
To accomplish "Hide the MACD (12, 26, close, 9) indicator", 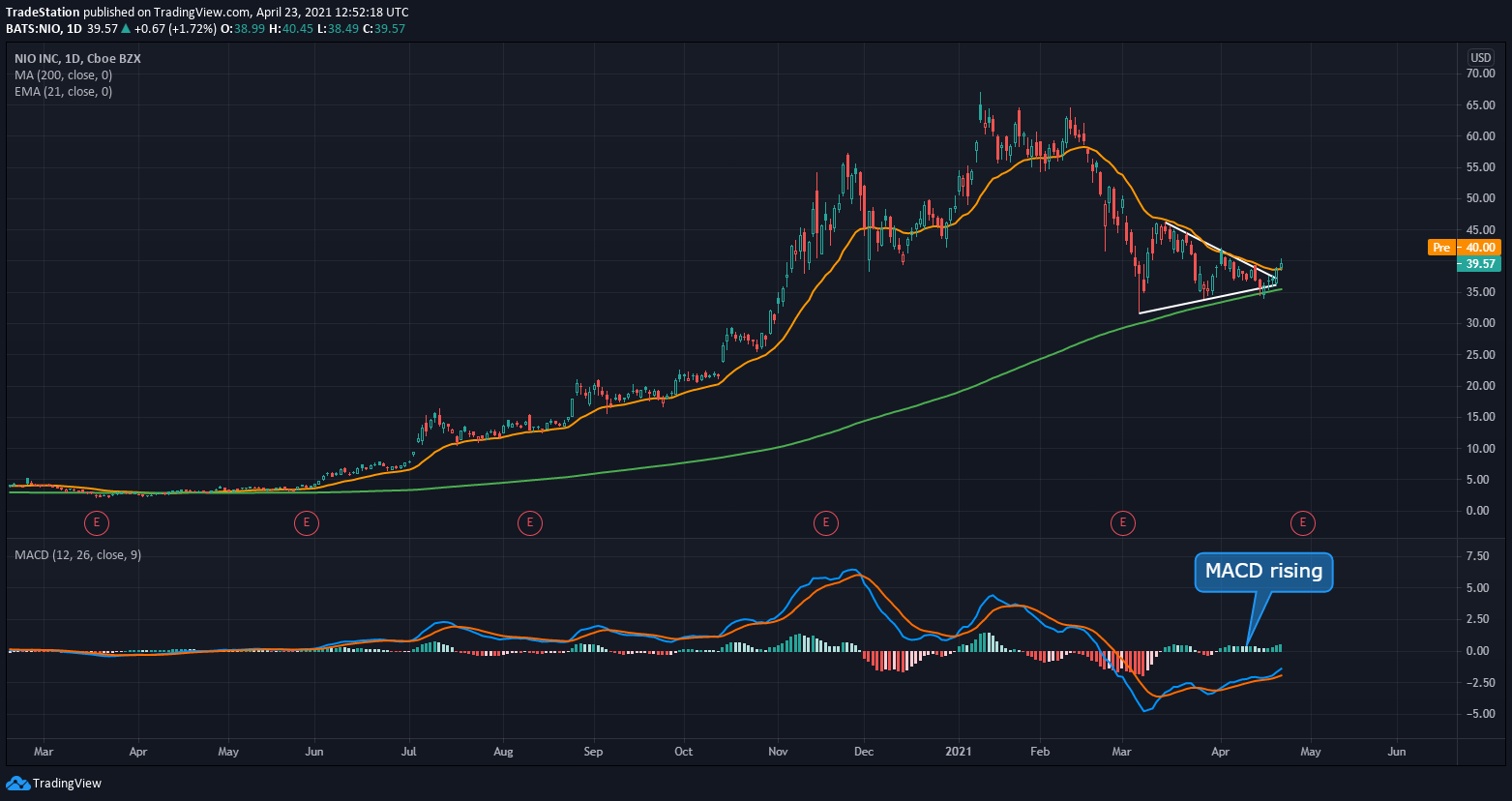I will [75, 554].
